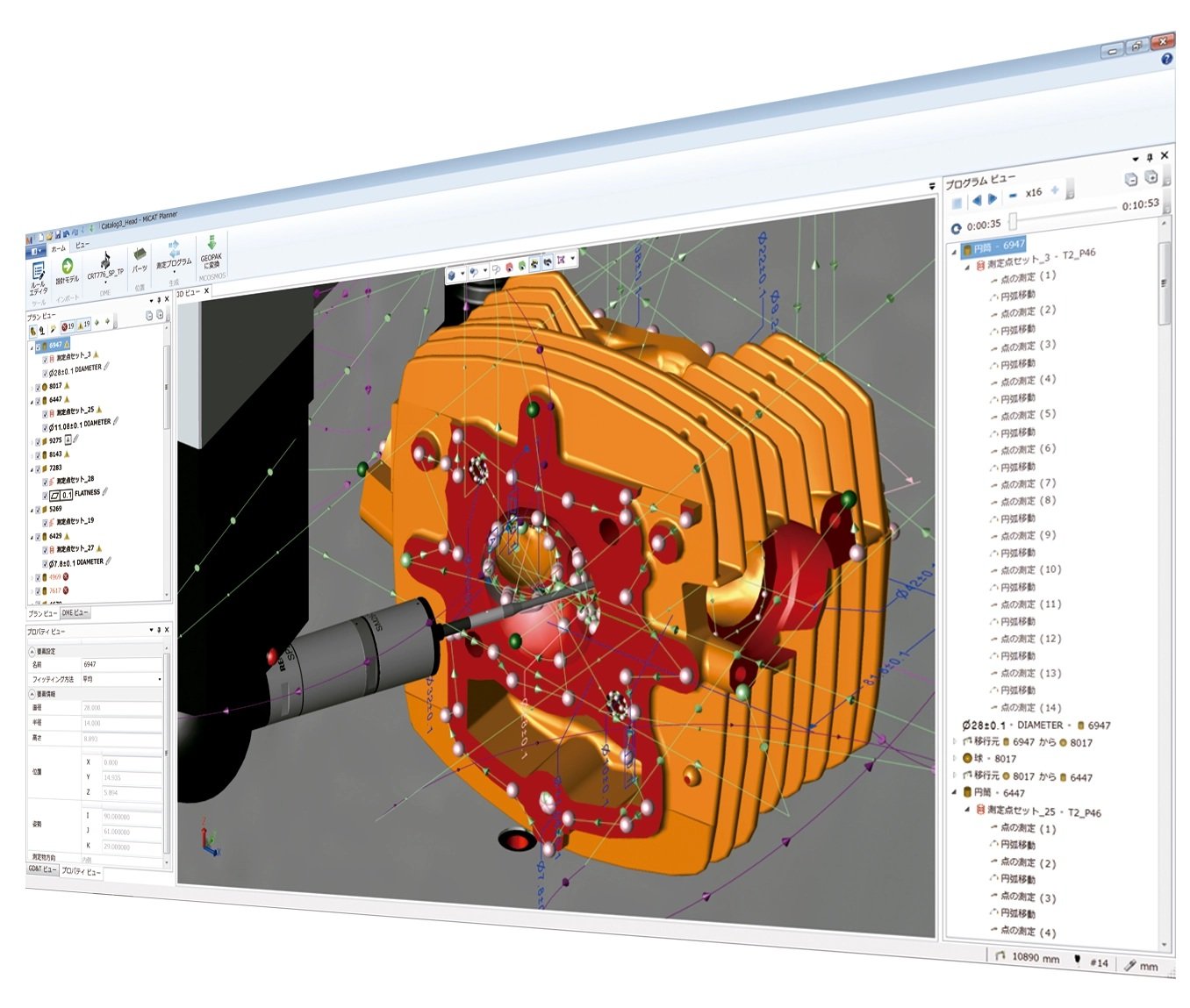Click the 名前 field containing 6947
Image resolution: width=1190 pixels, height=1008 pixels.
pos(122,664)
